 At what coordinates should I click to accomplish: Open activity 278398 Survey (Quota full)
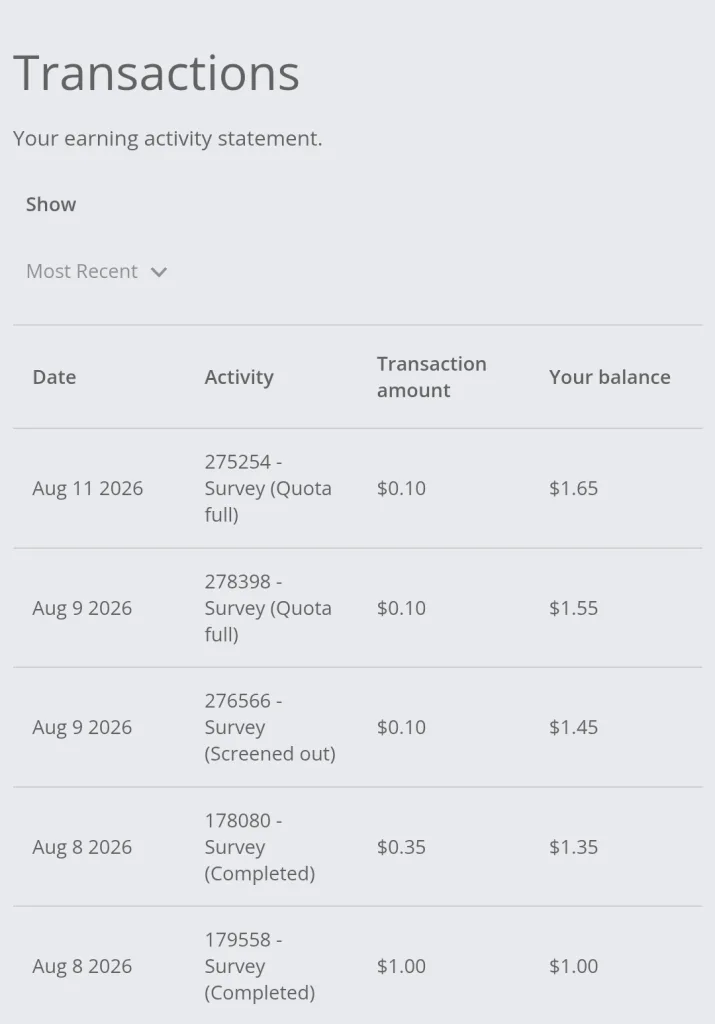click(x=268, y=608)
